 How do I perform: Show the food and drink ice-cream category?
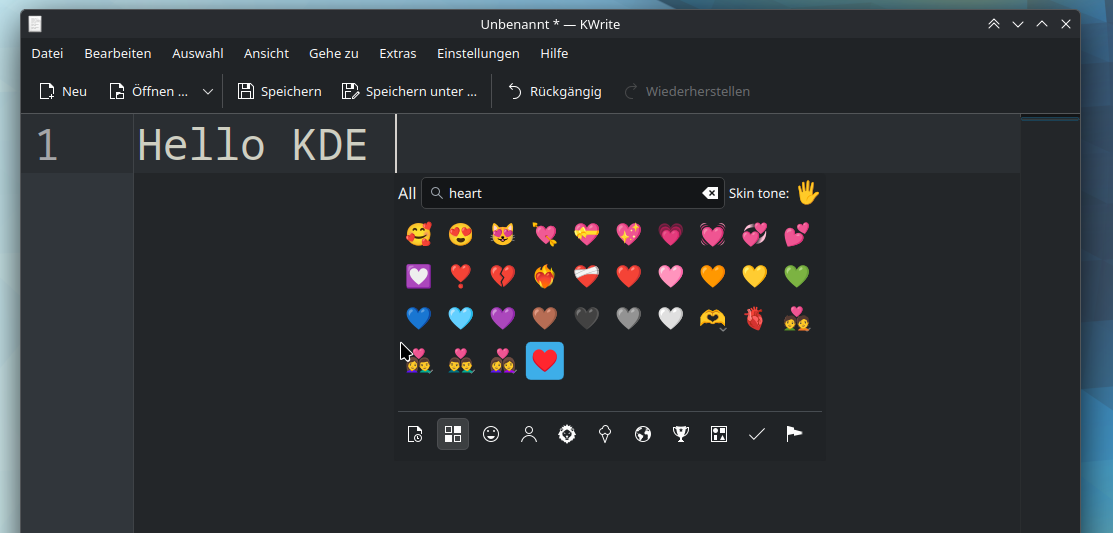605,434
